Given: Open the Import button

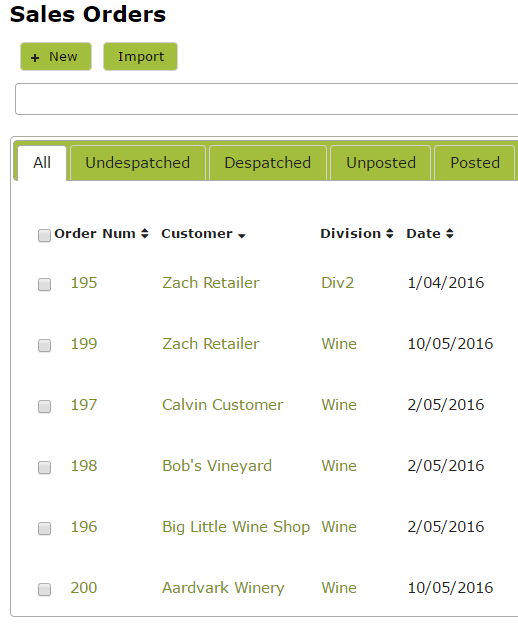Looking at the screenshot, I should point(140,57).
